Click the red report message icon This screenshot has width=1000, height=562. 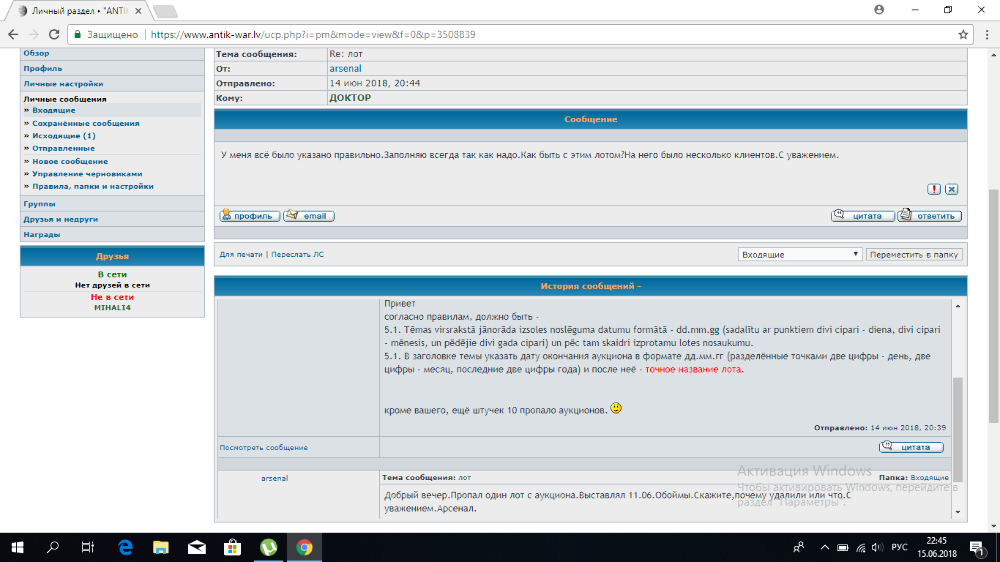point(934,189)
